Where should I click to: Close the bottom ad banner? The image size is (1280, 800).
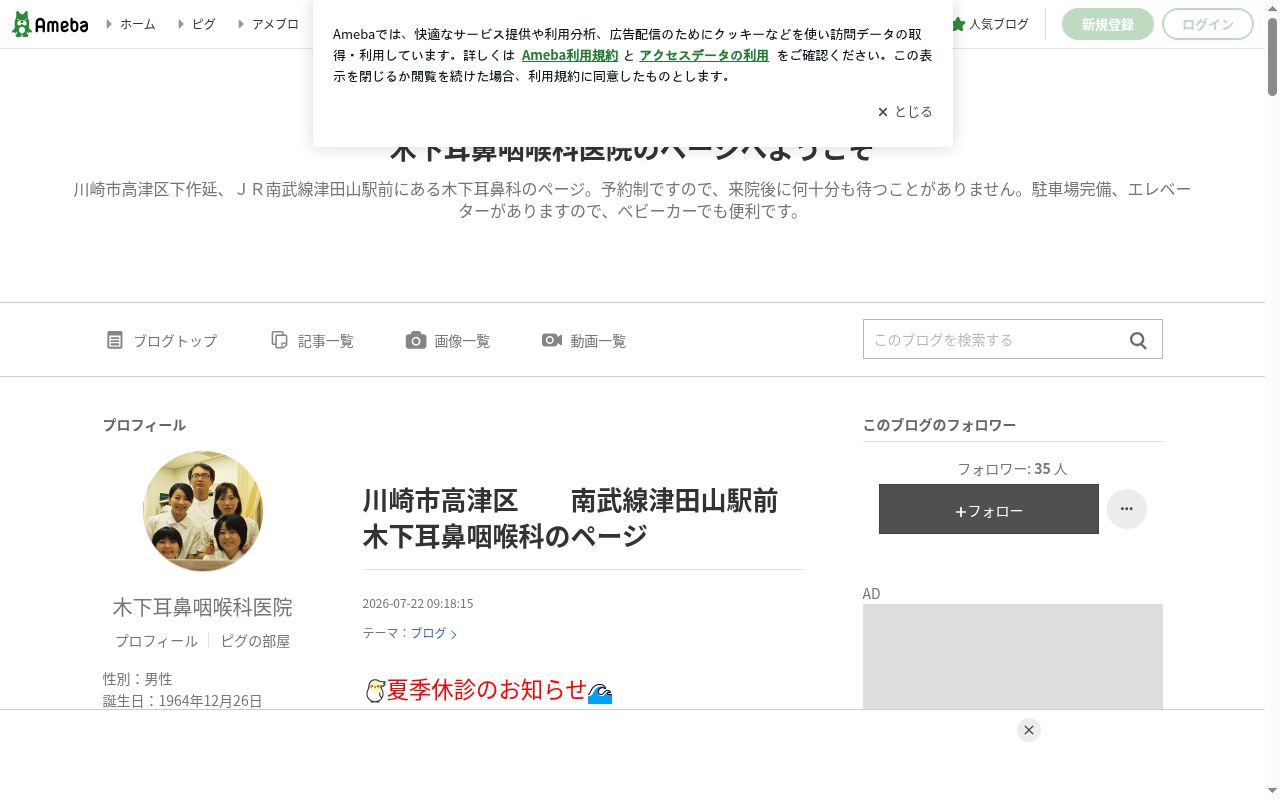[x=1029, y=730]
